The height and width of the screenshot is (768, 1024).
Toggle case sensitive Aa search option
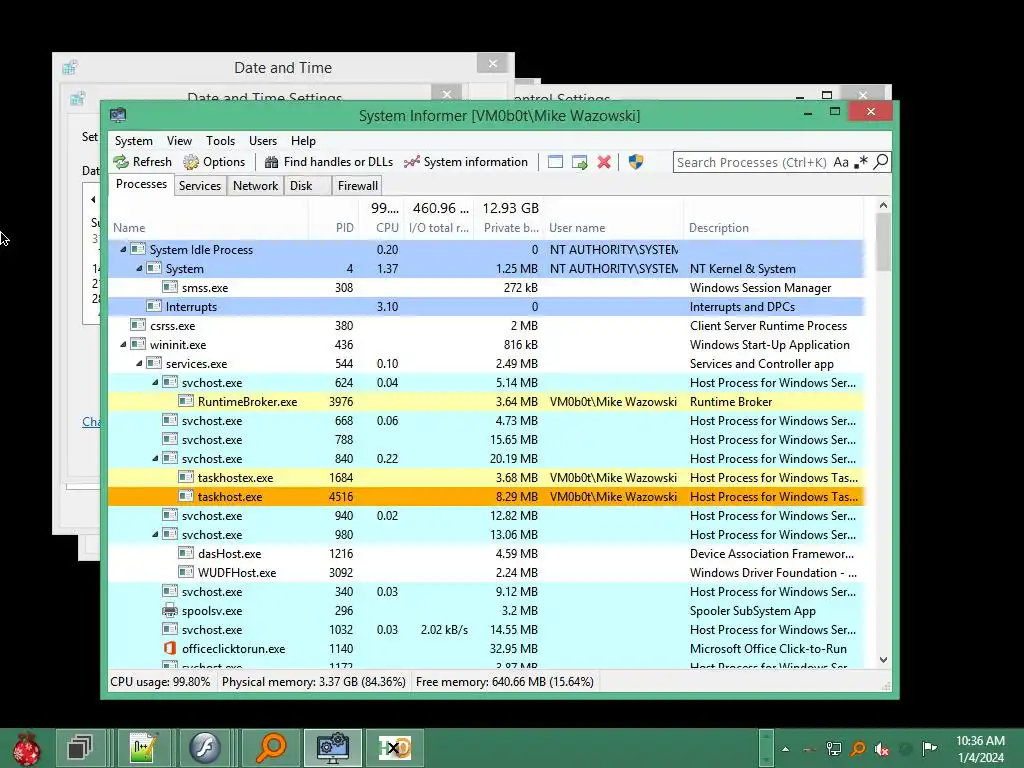click(x=841, y=162)
